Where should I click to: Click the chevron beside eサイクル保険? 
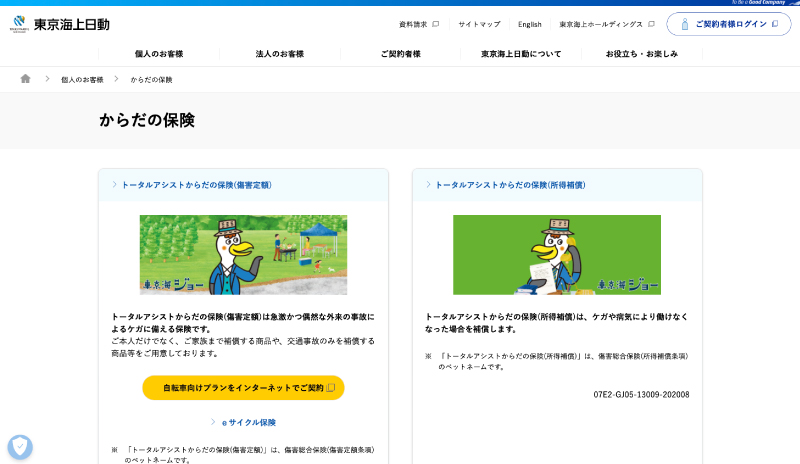(x=213, y=422)
